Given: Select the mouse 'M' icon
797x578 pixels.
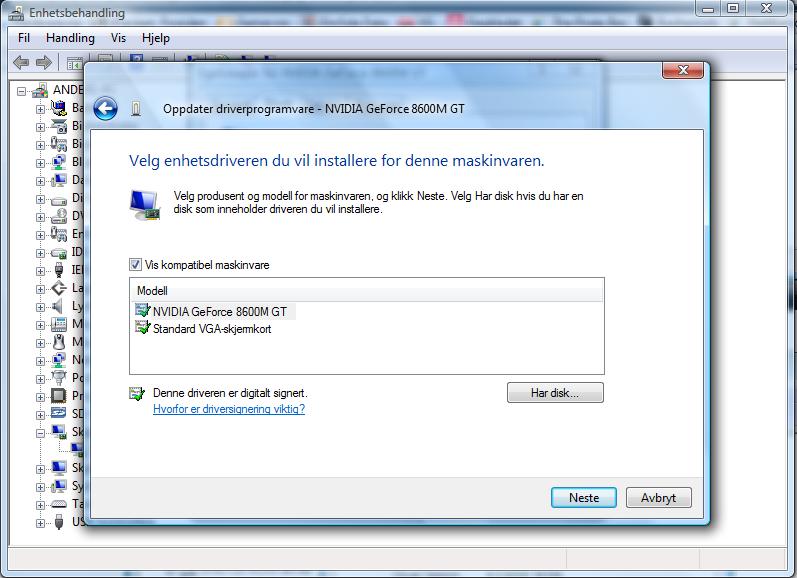Looking at the screenshot, I should pyautogui.click(x=58, y=342).
